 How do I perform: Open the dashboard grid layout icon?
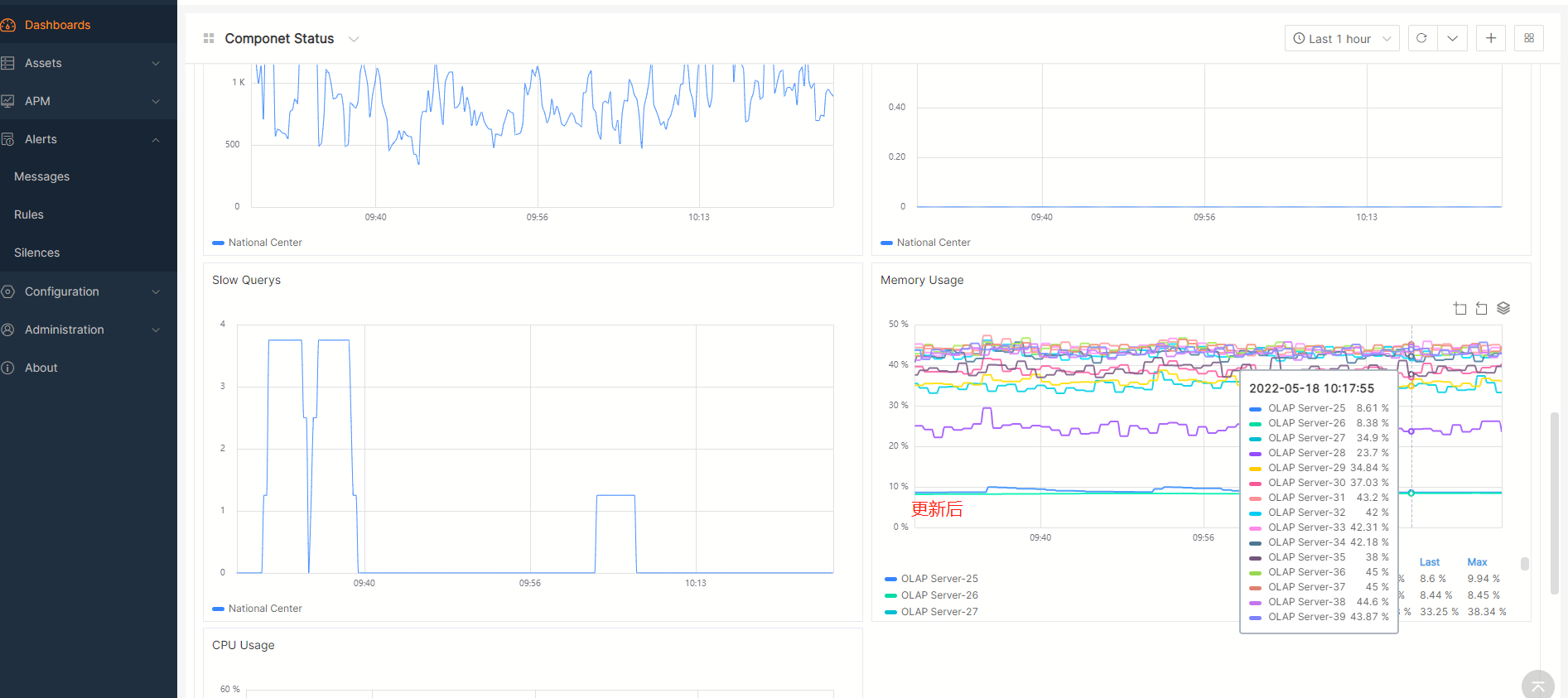1528,38
